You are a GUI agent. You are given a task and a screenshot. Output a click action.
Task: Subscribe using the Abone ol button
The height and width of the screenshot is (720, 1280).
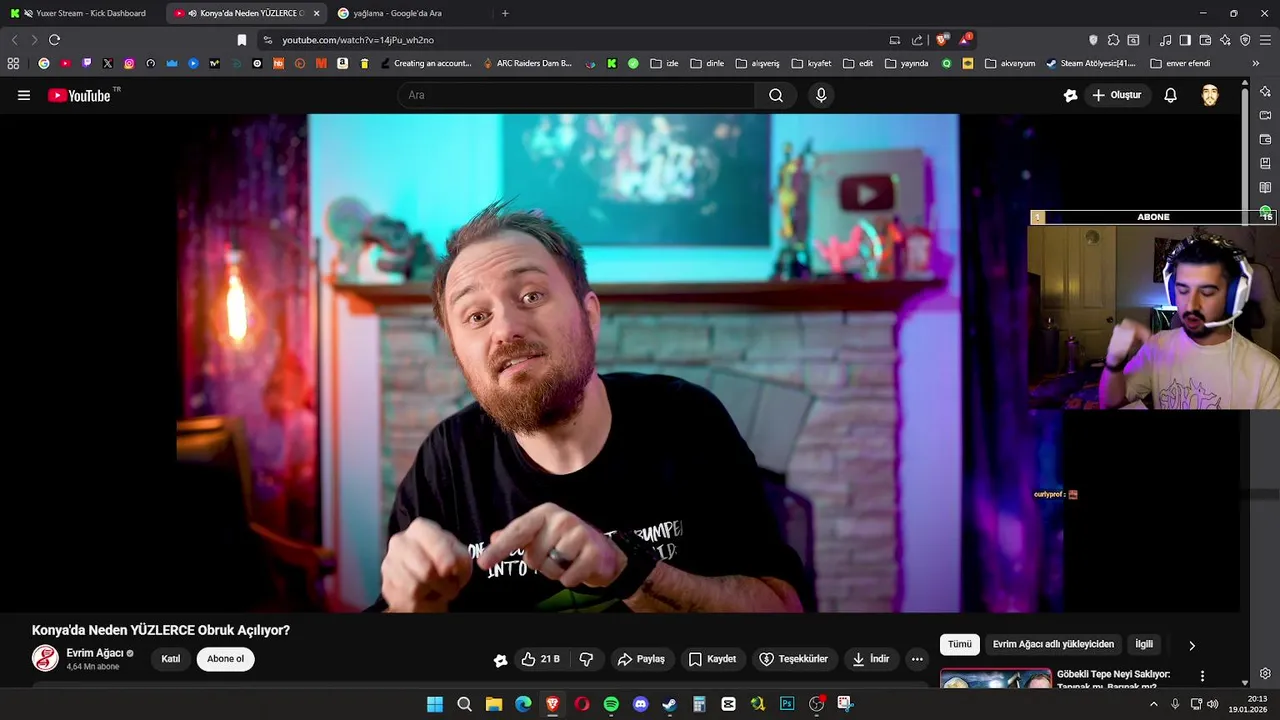tap(225, 659)
